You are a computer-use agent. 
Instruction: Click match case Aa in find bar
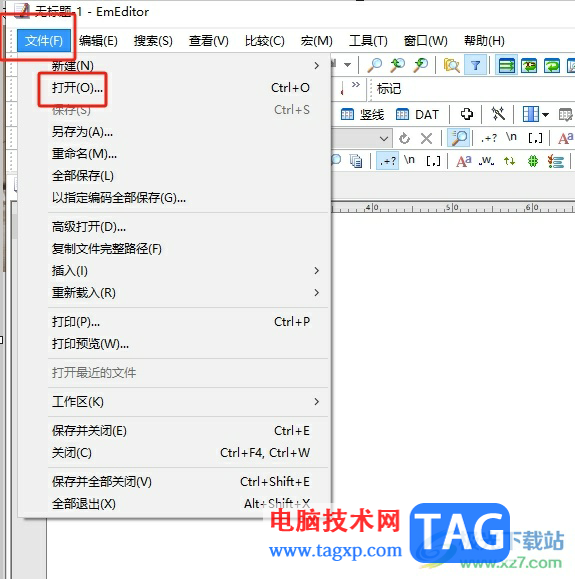[x=464, y=161]
